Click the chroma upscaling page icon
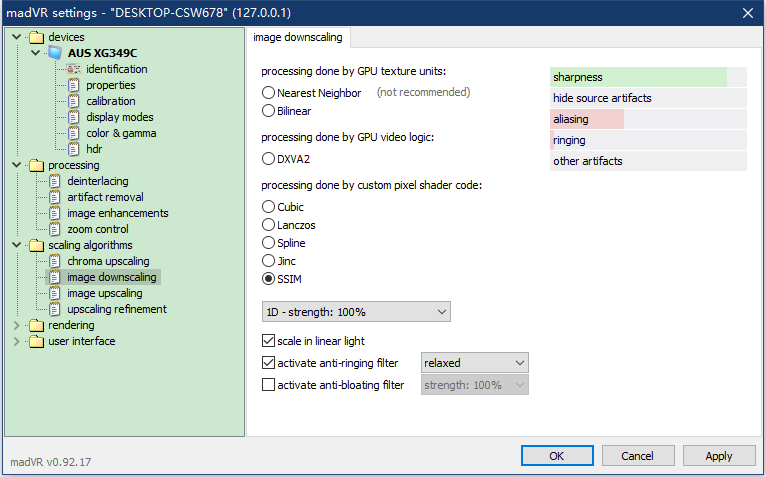Image resolution: width=766 pixels, height=477 pixels. [55, 261]
